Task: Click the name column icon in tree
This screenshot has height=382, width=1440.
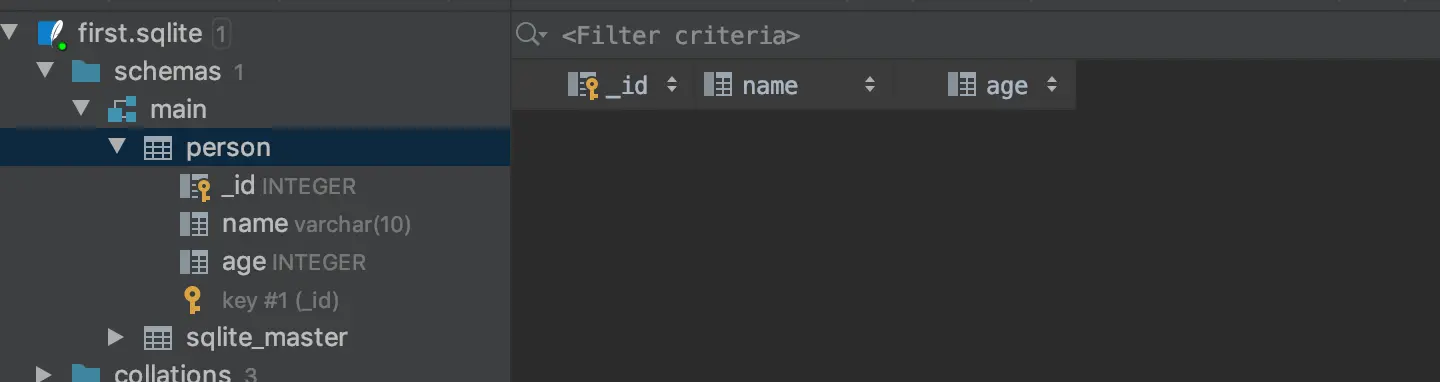Action: point(194,224)
